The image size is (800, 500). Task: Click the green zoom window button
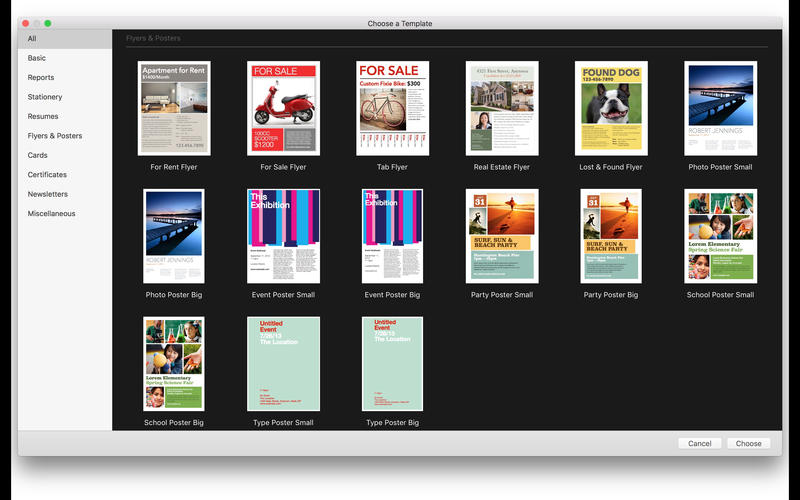(47, 22)
